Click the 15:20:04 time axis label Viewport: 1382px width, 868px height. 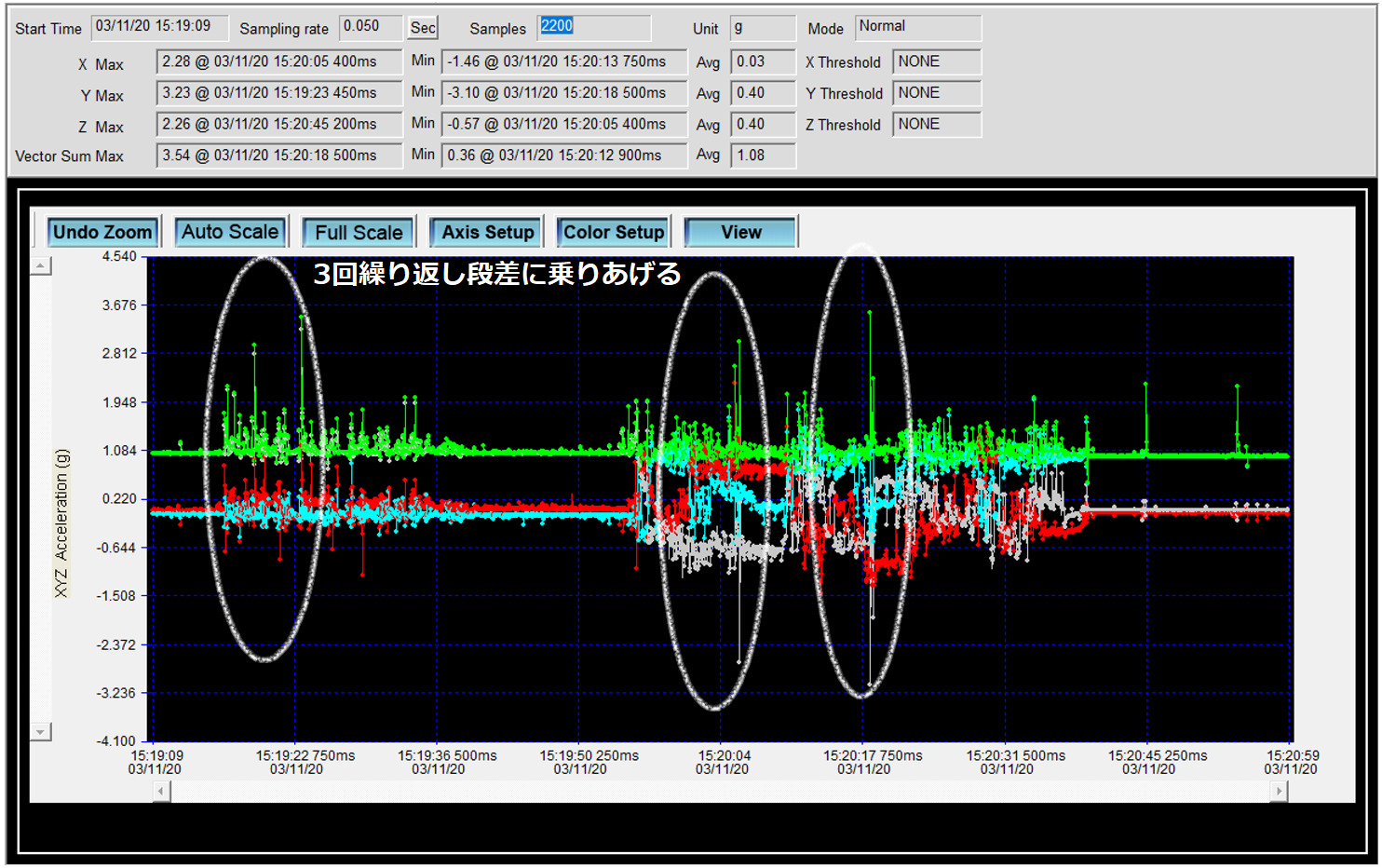click(x=724, y=762)
